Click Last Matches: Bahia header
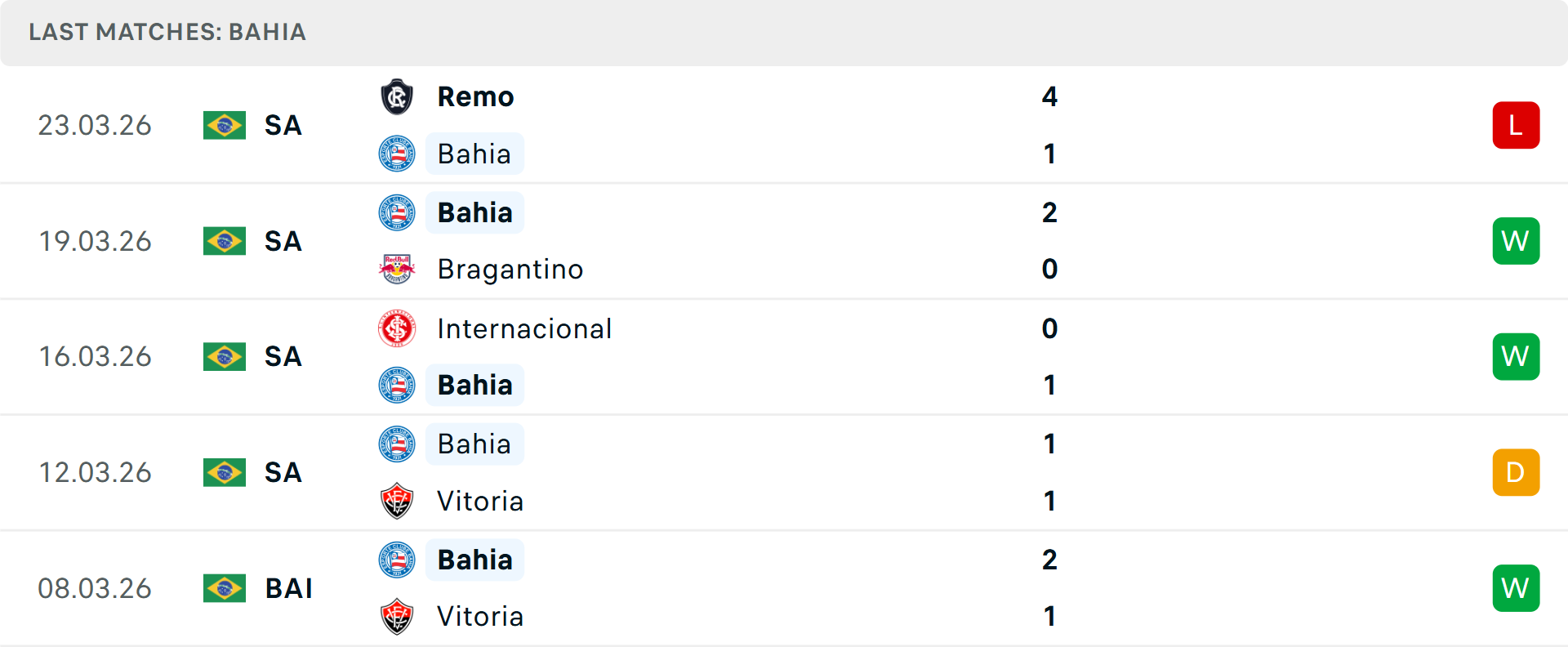 [167, 32]
